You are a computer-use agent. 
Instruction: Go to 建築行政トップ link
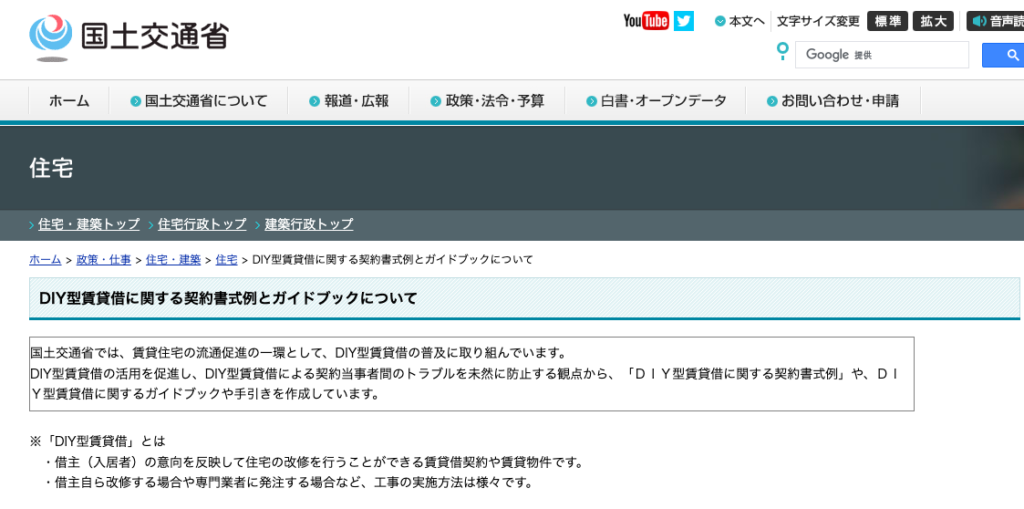pyautogui.click(x=309, y=224)
